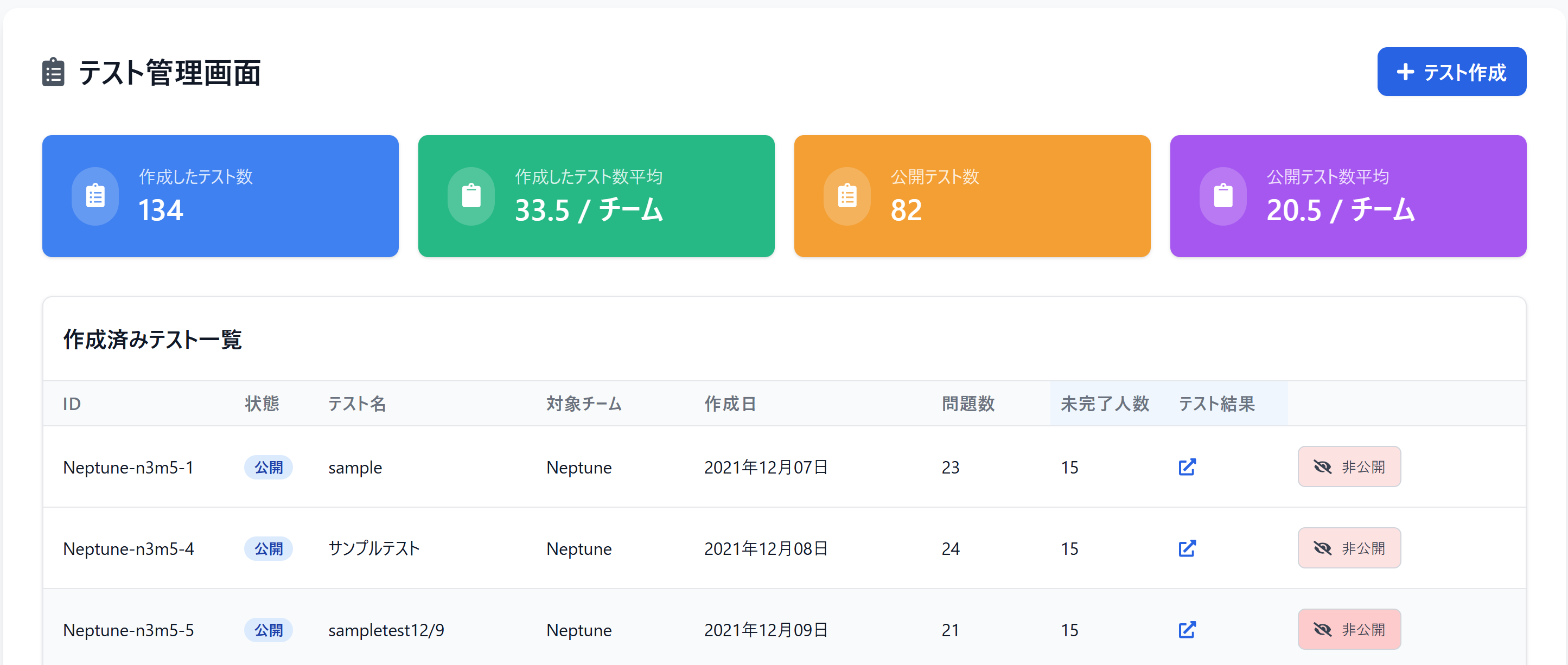Click the test name sample

coord(355,467)
